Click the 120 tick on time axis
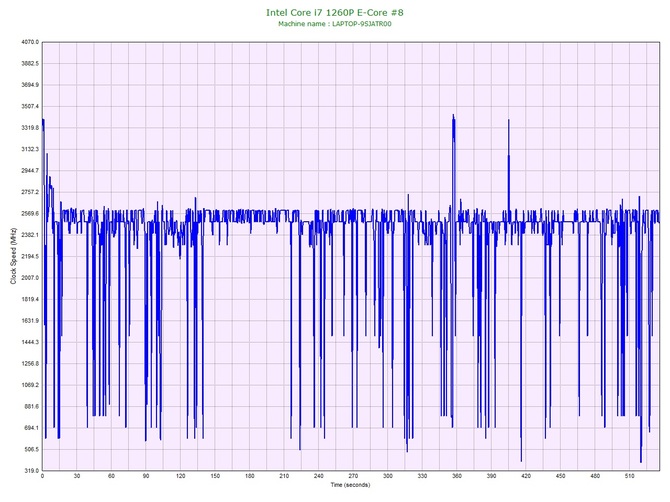This screenshot has width=670, height=502. click(181, 476)
